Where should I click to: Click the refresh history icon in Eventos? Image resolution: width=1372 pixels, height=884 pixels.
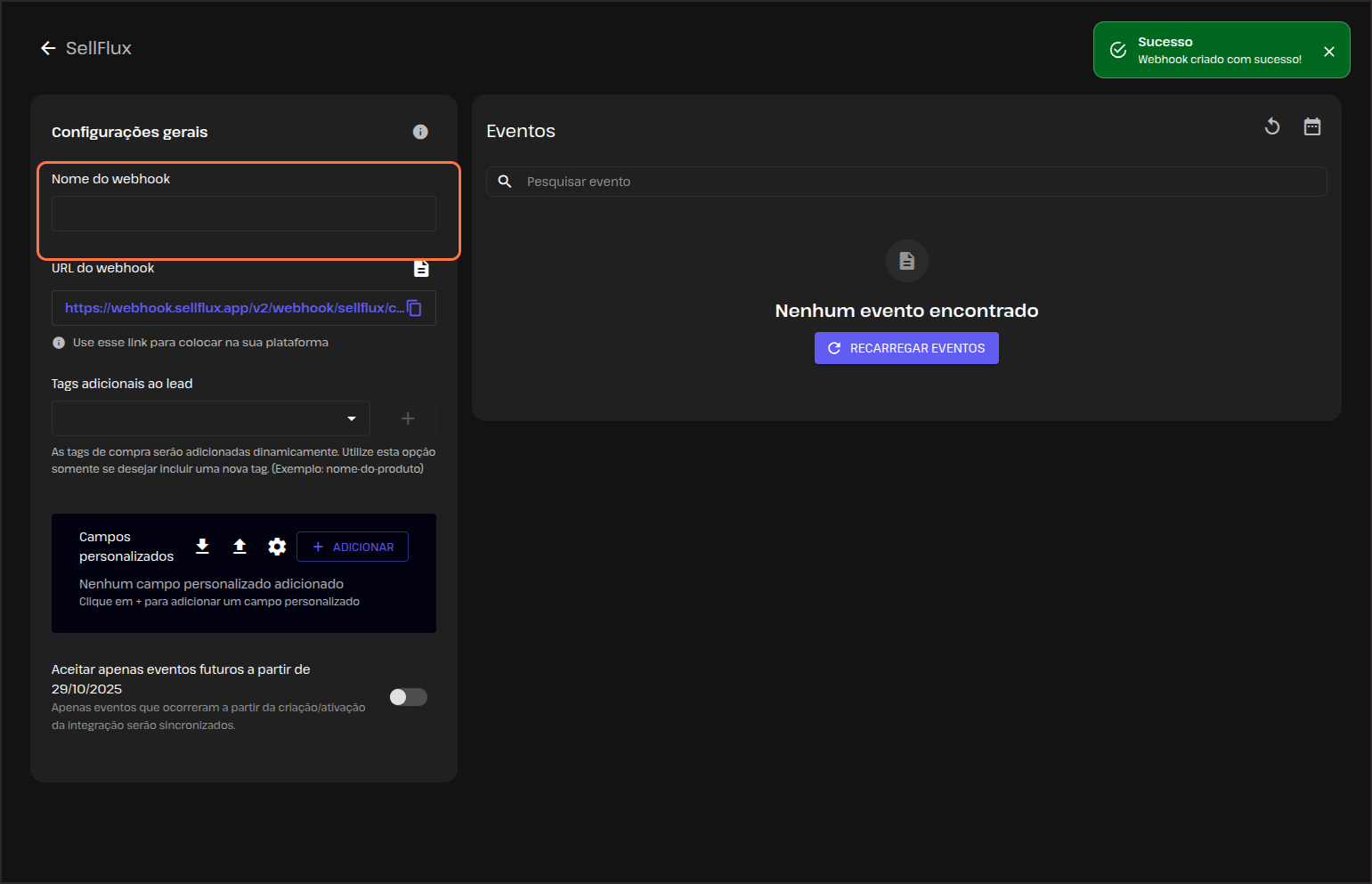pos(1272,126)
